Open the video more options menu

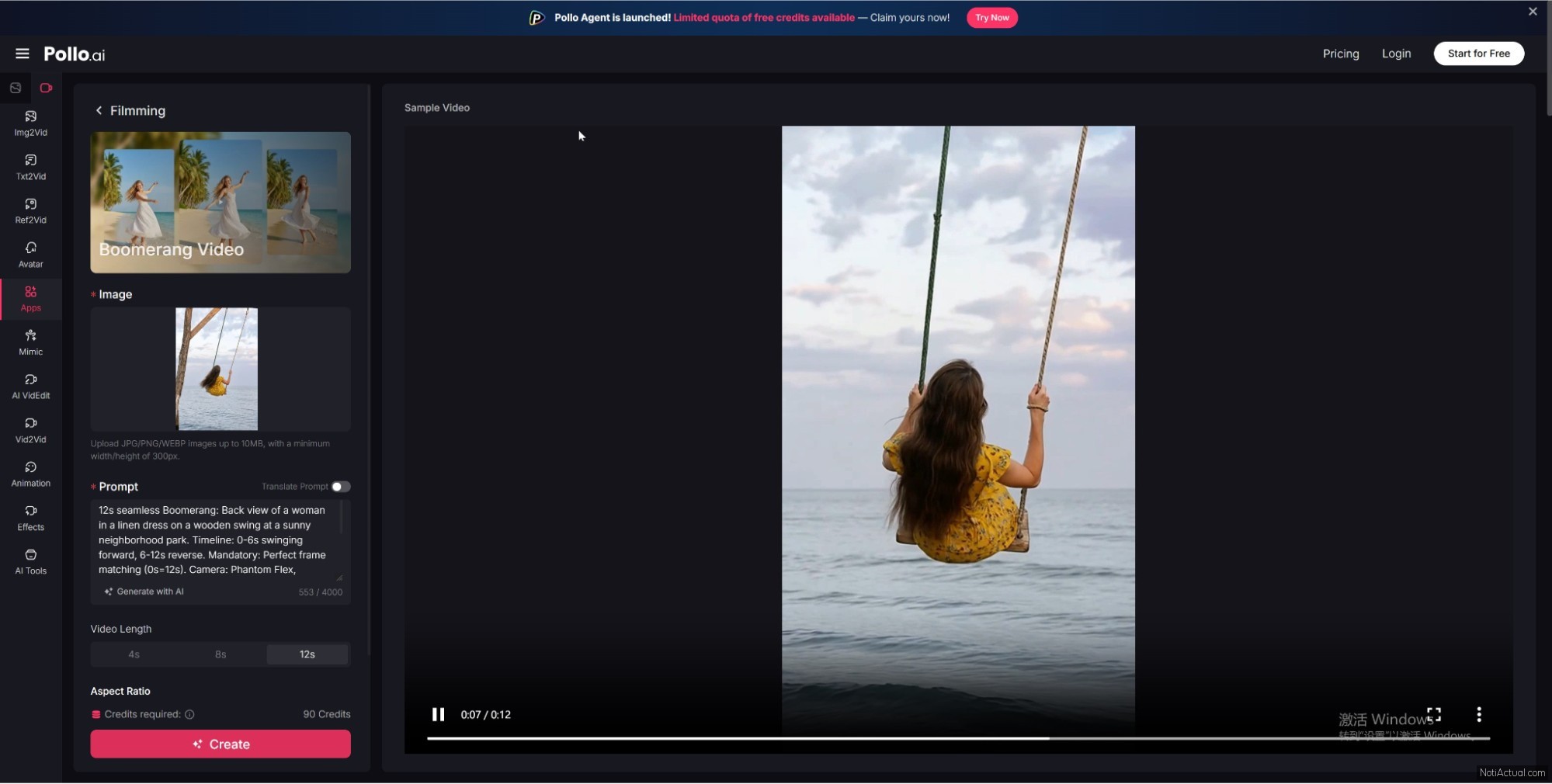pos(1479,714)
